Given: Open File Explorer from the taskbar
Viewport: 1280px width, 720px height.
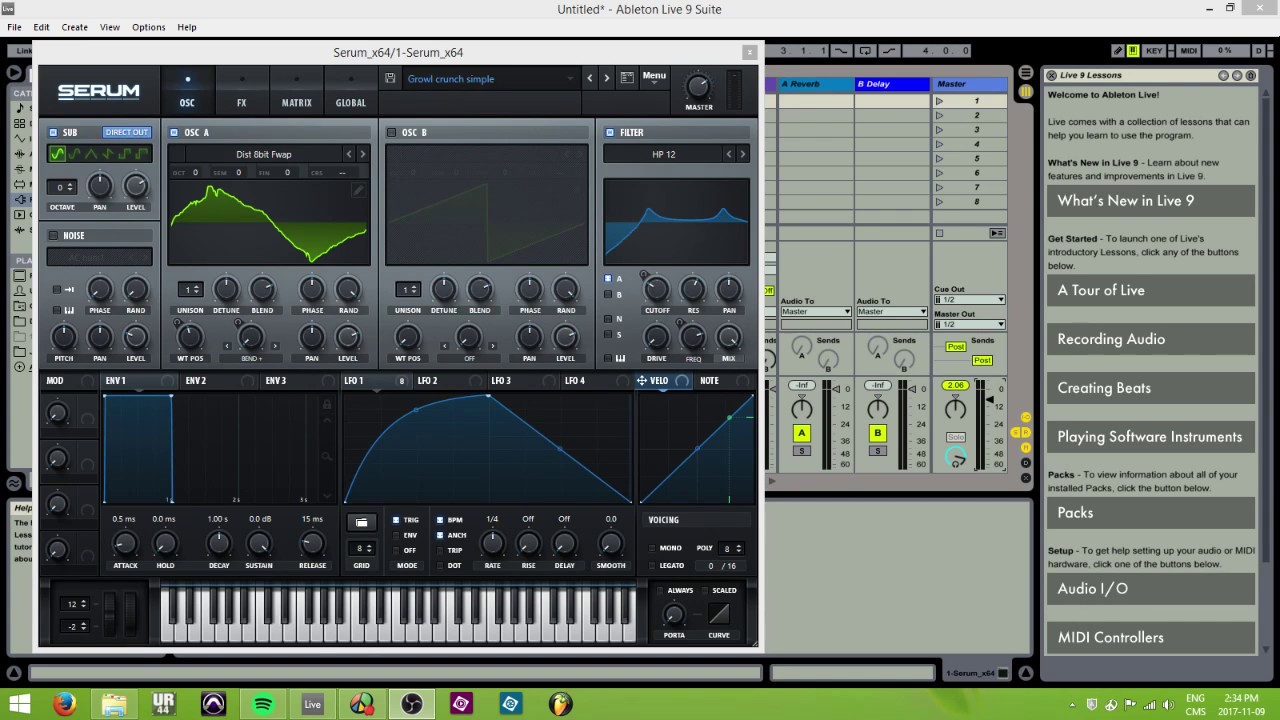Looking at the screenshot, I should tap(114, 704).
